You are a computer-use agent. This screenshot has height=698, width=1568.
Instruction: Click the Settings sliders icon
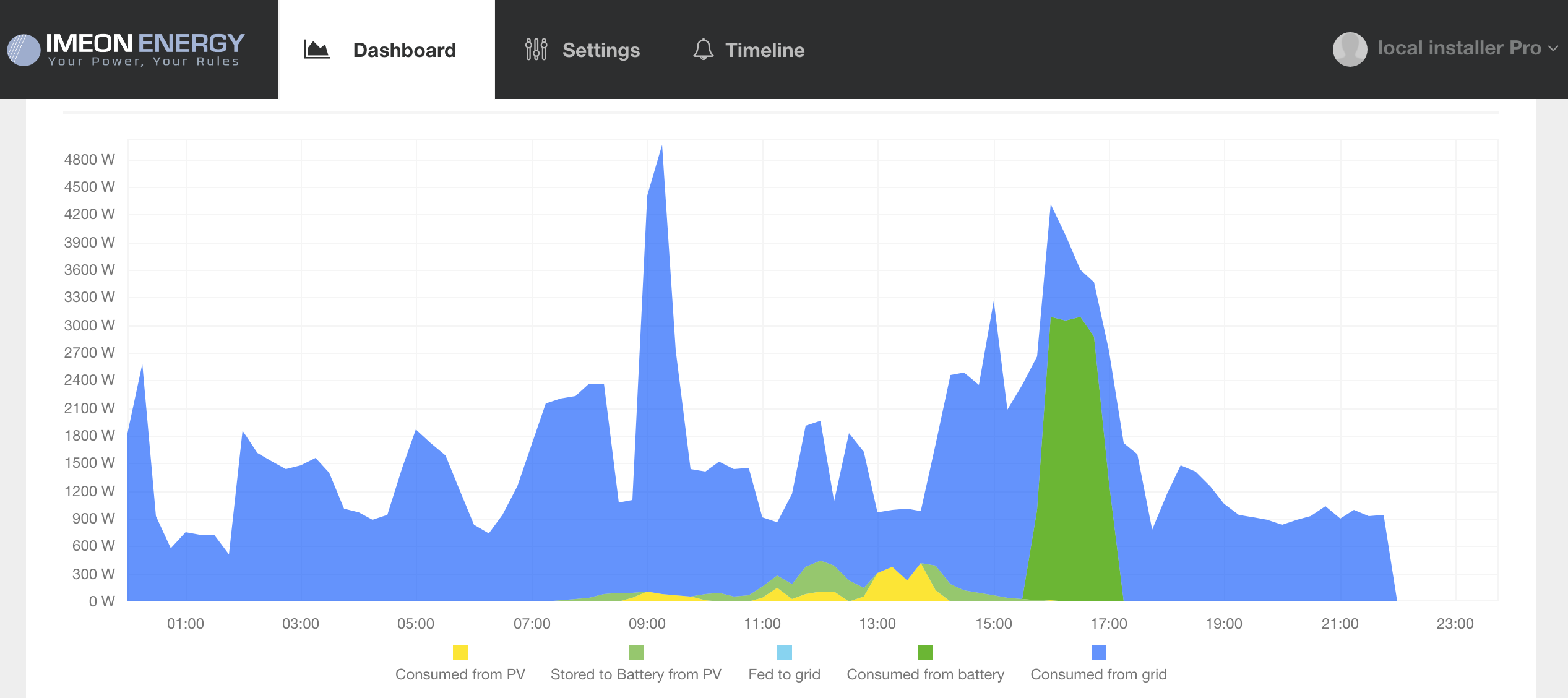[x=536, y=50]
